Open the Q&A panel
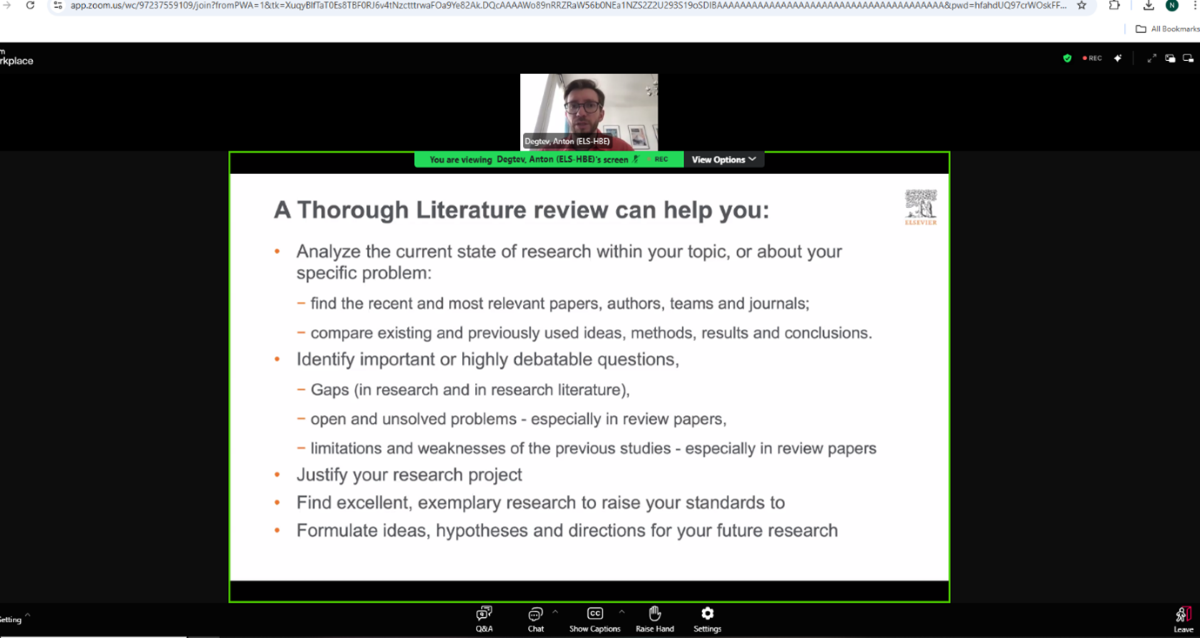 (484, 619)
